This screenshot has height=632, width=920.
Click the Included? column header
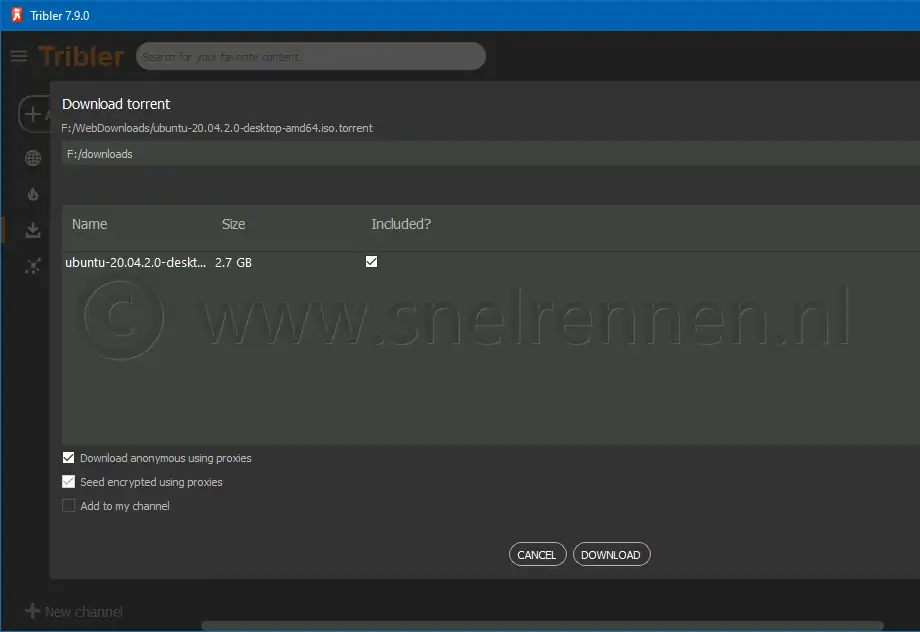coord(401,224)
